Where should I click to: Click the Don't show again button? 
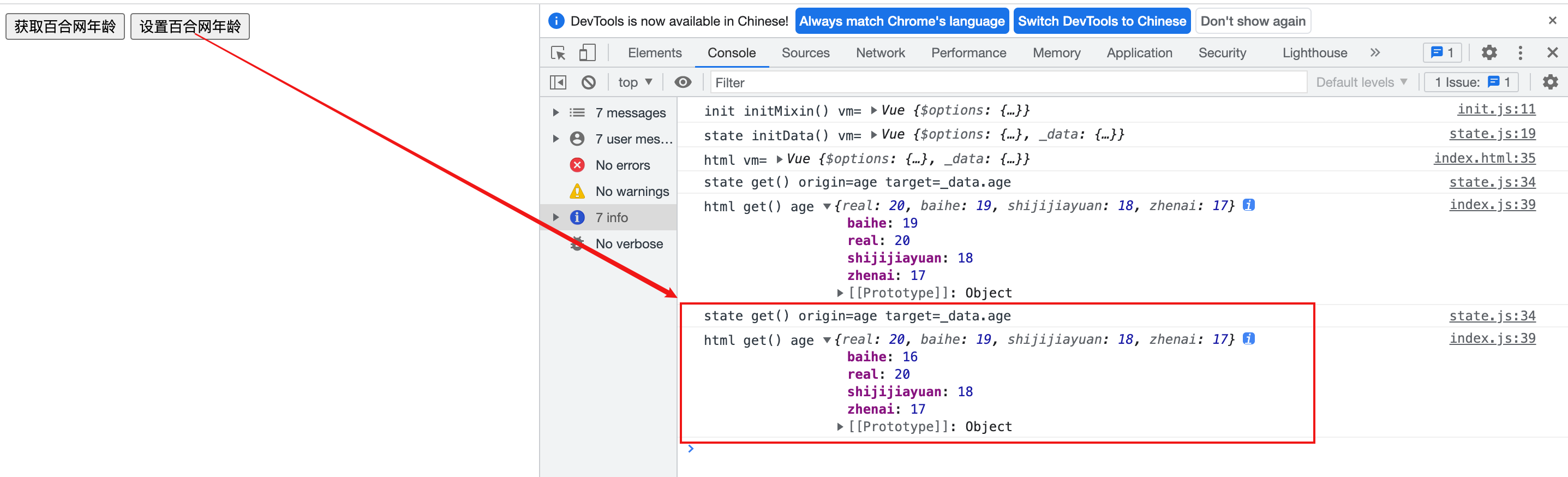pos(1253,21)
